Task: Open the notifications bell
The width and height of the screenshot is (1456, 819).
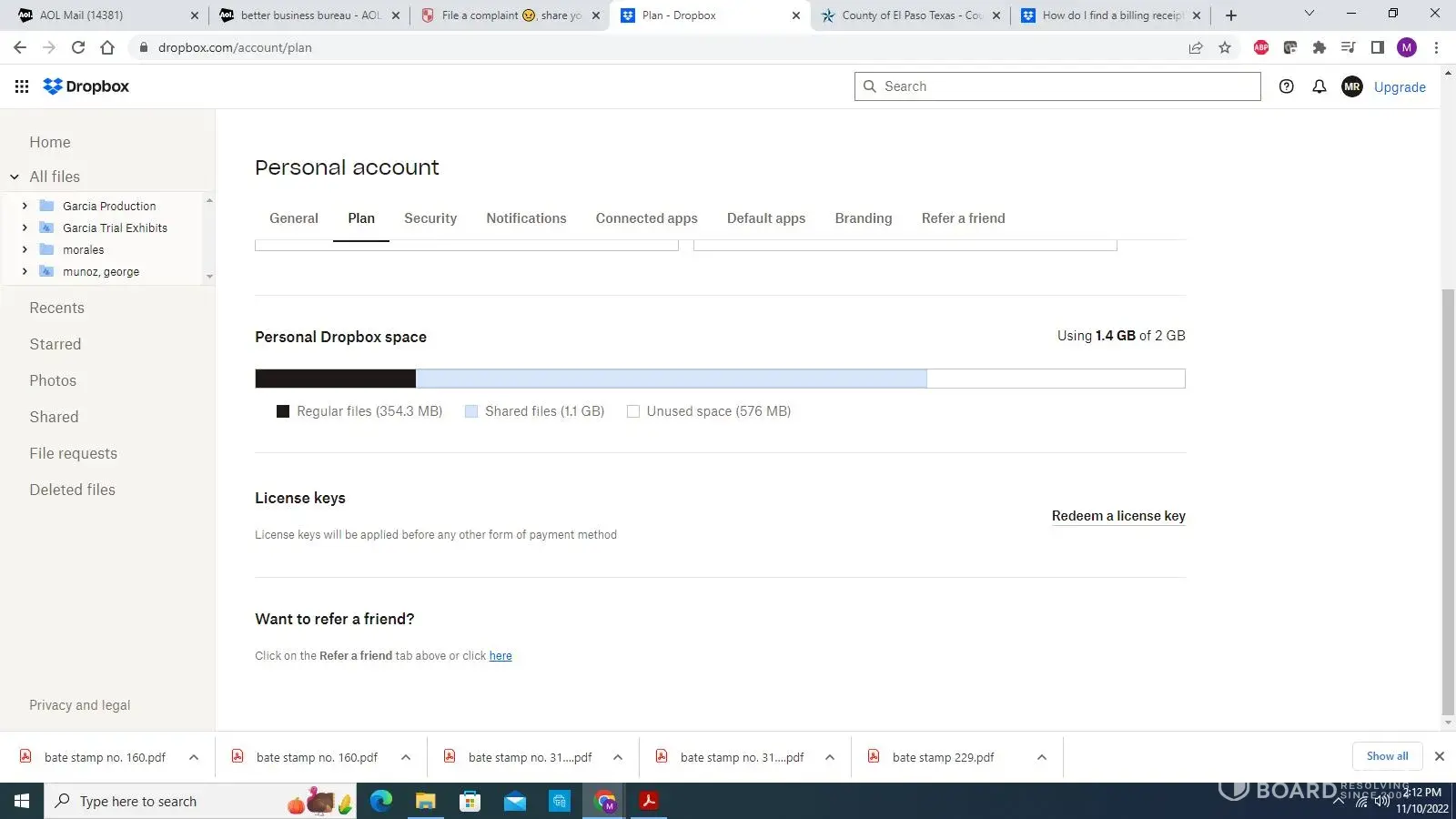Action: [x=1319, y=86]
